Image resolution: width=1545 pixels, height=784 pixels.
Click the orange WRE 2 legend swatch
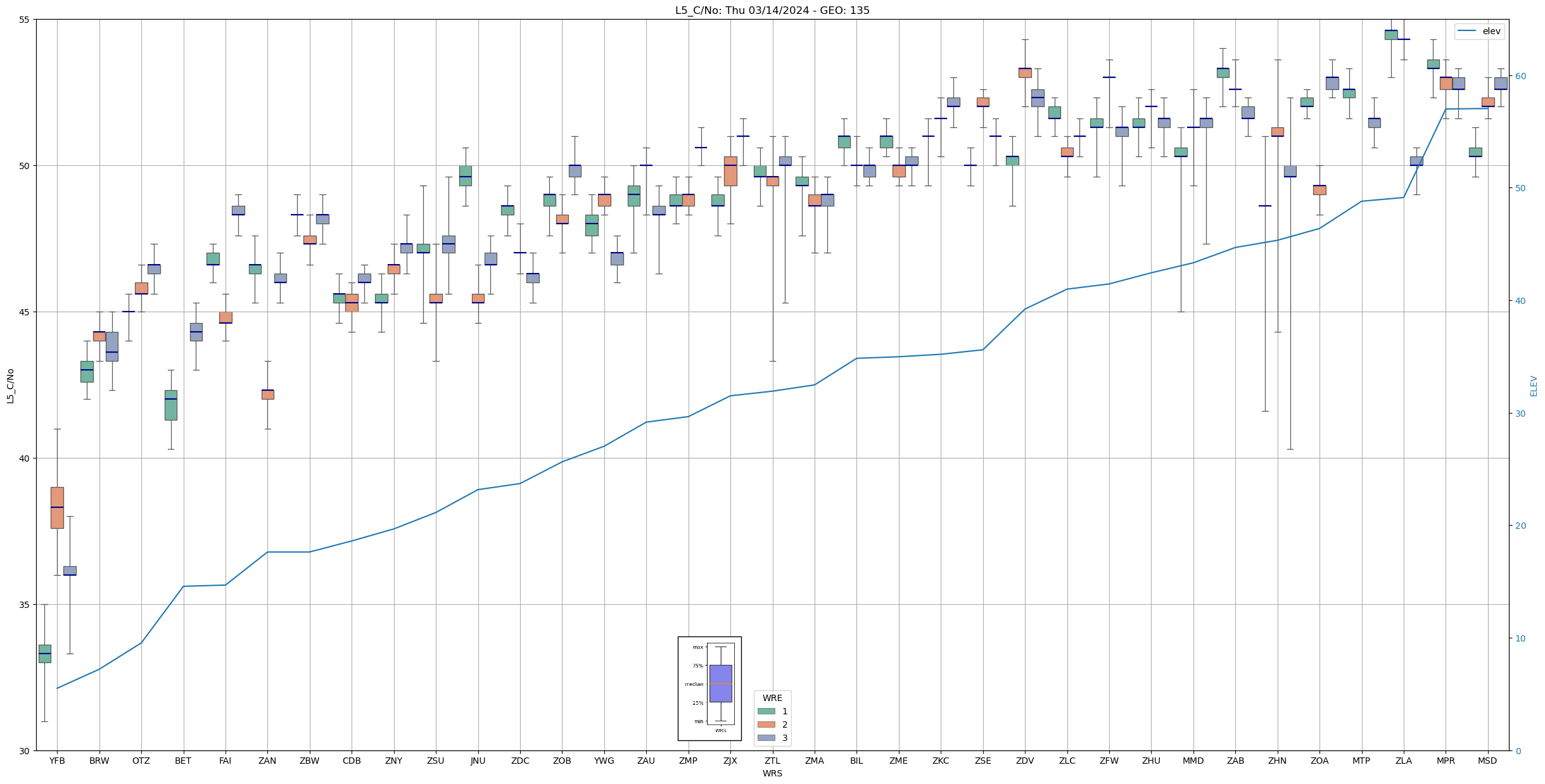point(766,724)
